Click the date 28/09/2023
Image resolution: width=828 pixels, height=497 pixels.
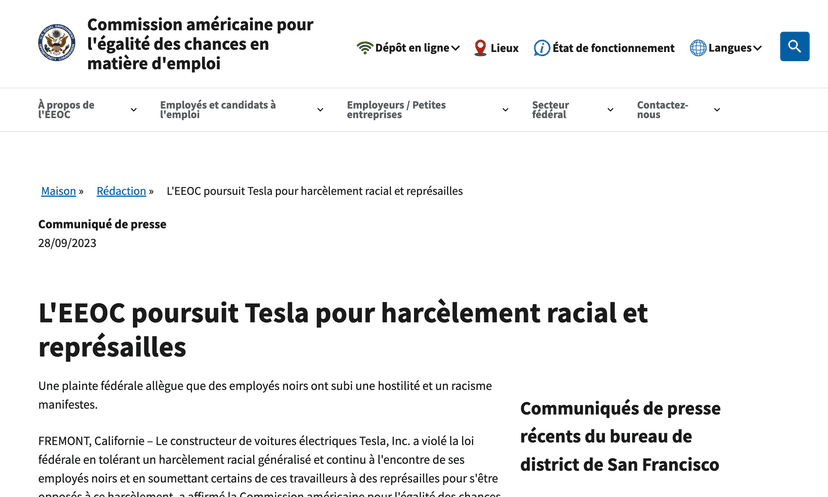point(67,243)
